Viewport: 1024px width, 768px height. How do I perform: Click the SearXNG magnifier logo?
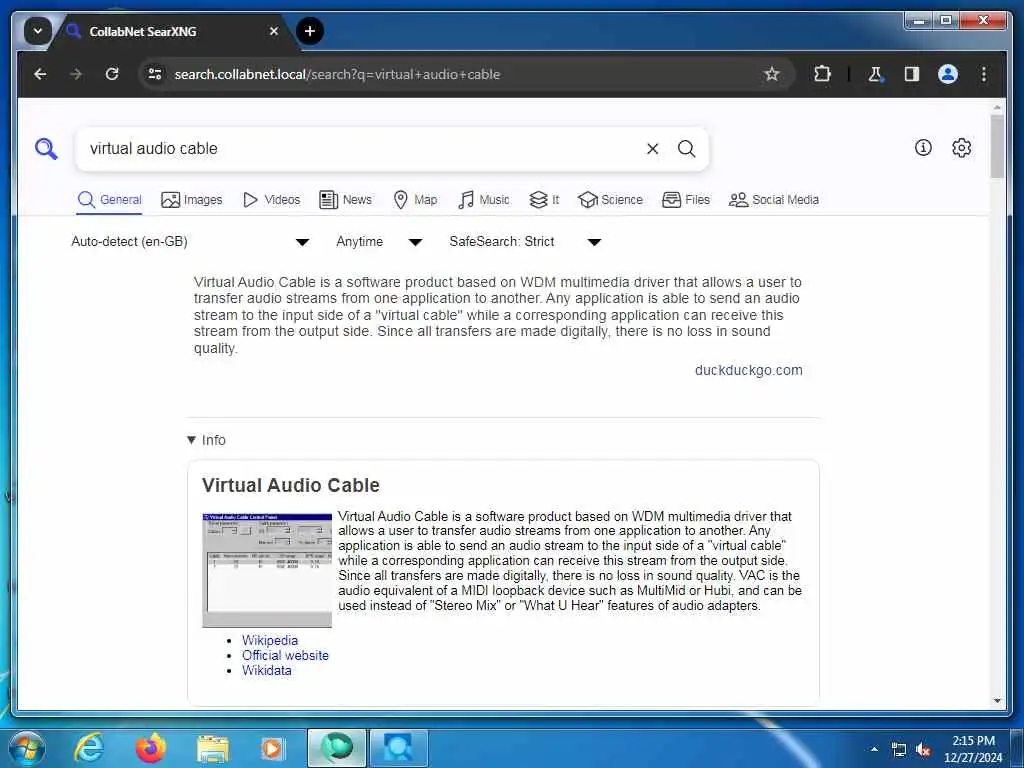point(46,149)
